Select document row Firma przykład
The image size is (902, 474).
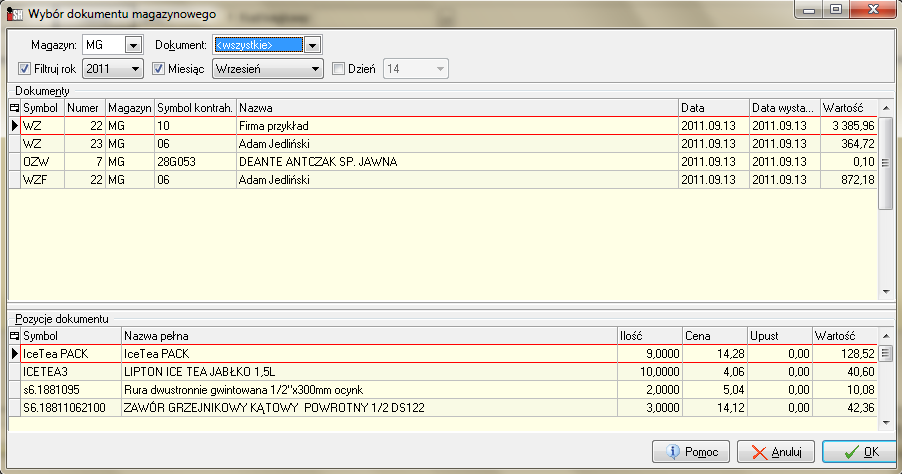(449, 125)
